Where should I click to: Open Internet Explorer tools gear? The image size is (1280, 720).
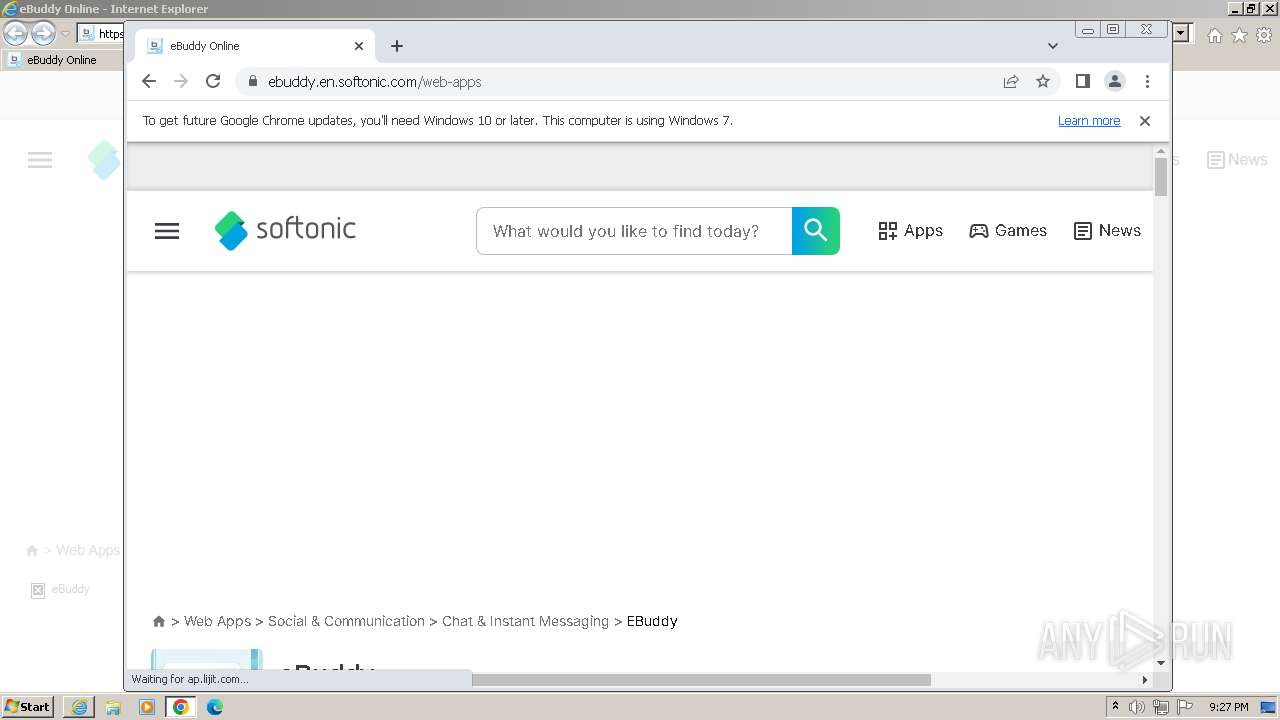pyautogui.click(x=1264, y=35)
